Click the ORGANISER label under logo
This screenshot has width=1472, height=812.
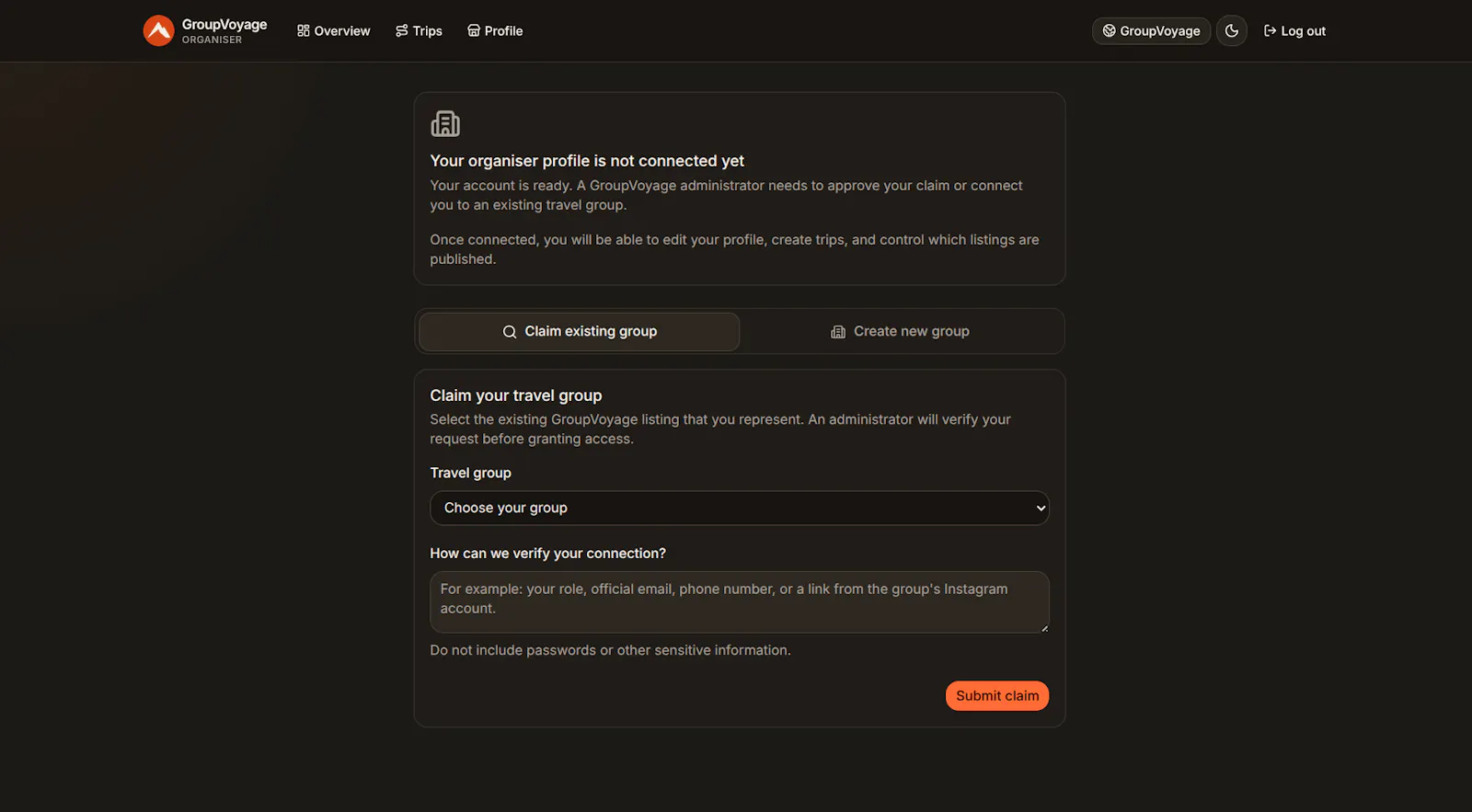212,40
